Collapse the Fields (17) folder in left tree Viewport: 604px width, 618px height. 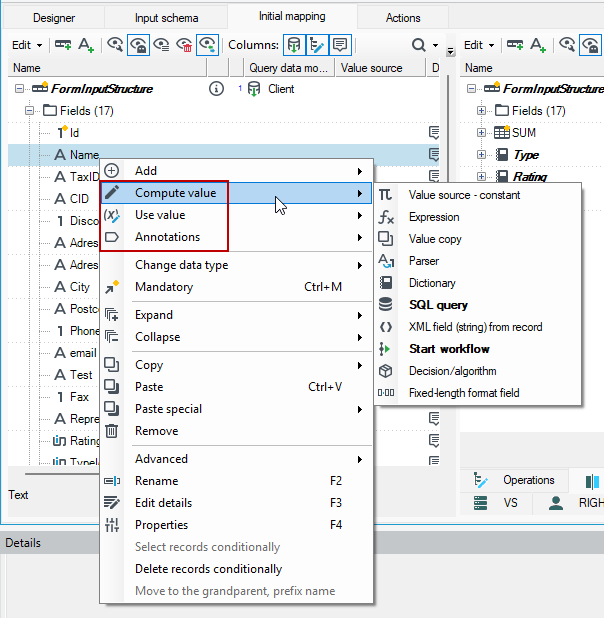(29, 111)
